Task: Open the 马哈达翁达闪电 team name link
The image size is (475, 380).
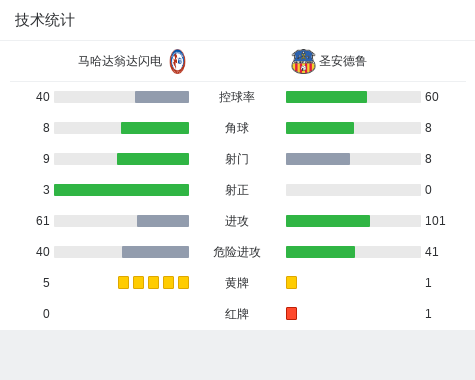Action: 120,61
